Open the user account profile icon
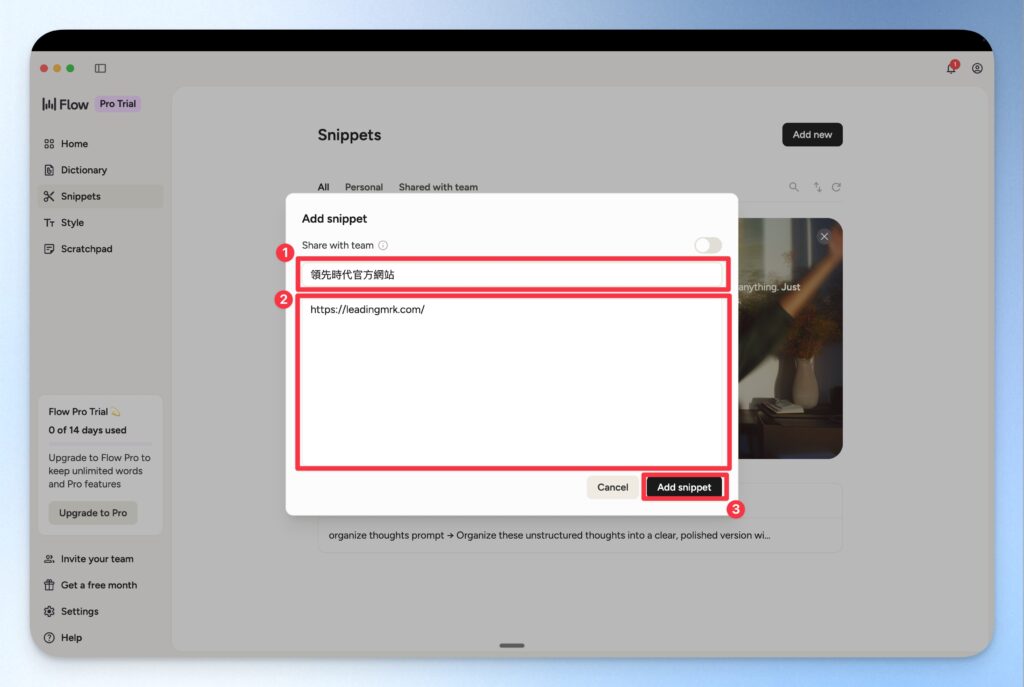Image resolution: width=1024 pixels, height=687 pixels. pyautogui.click(x=977, y=68)
